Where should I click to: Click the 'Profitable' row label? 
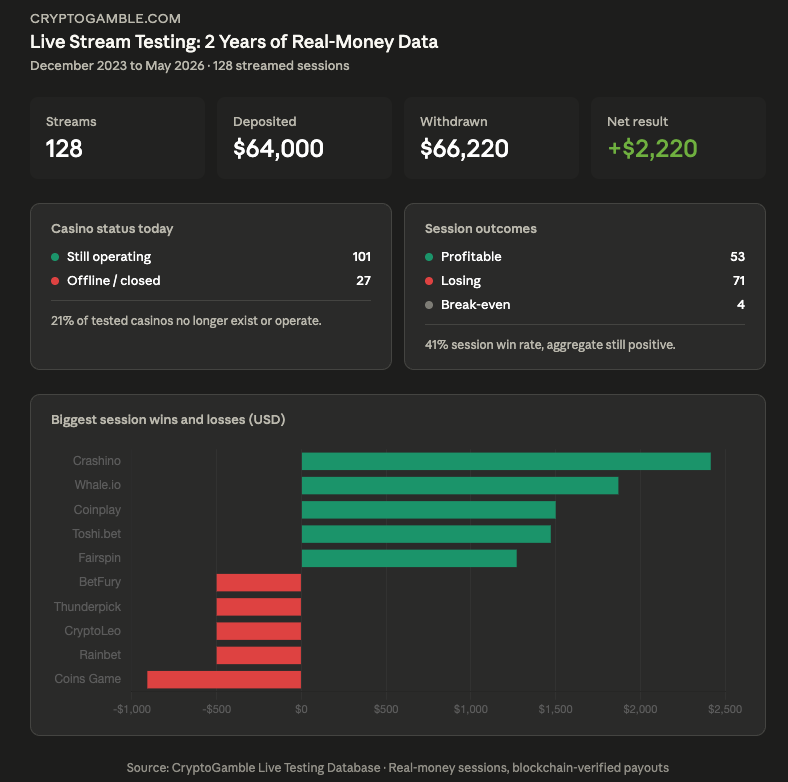[471, 257]
